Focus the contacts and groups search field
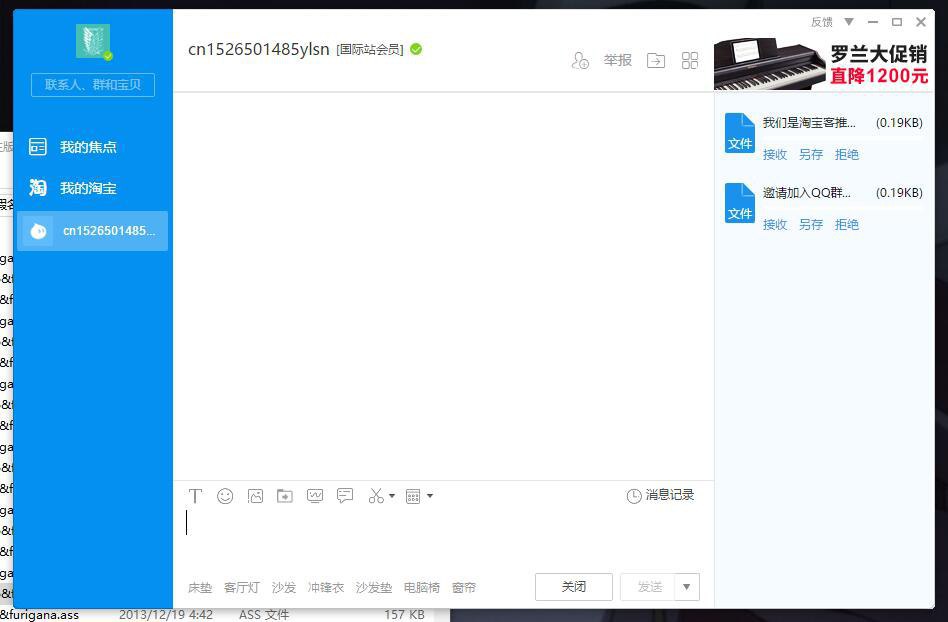This screenshot has width=948, height=622. 93,85
